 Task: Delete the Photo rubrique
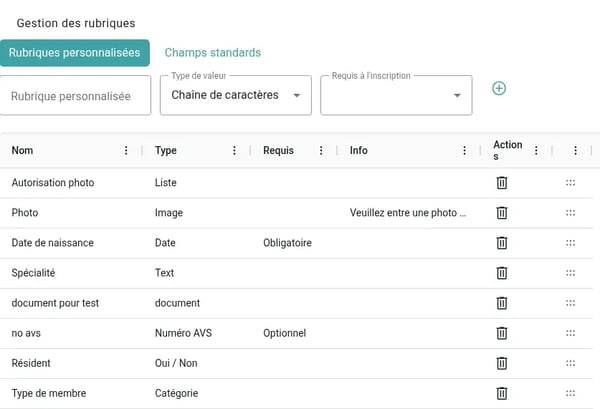[502, 213]
